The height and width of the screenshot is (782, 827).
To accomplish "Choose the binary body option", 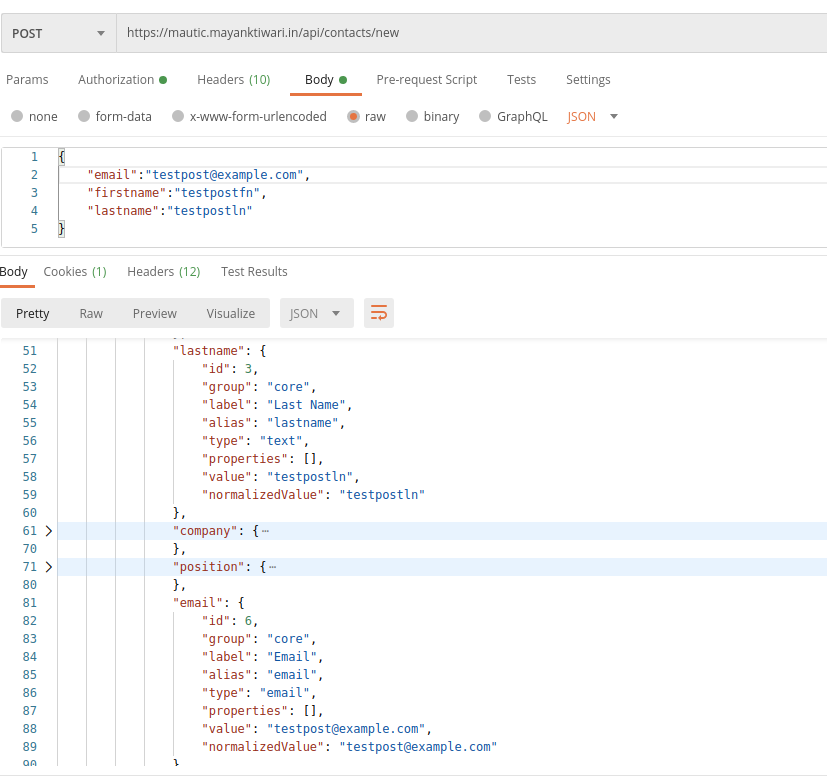I will [x=432, y=117].
